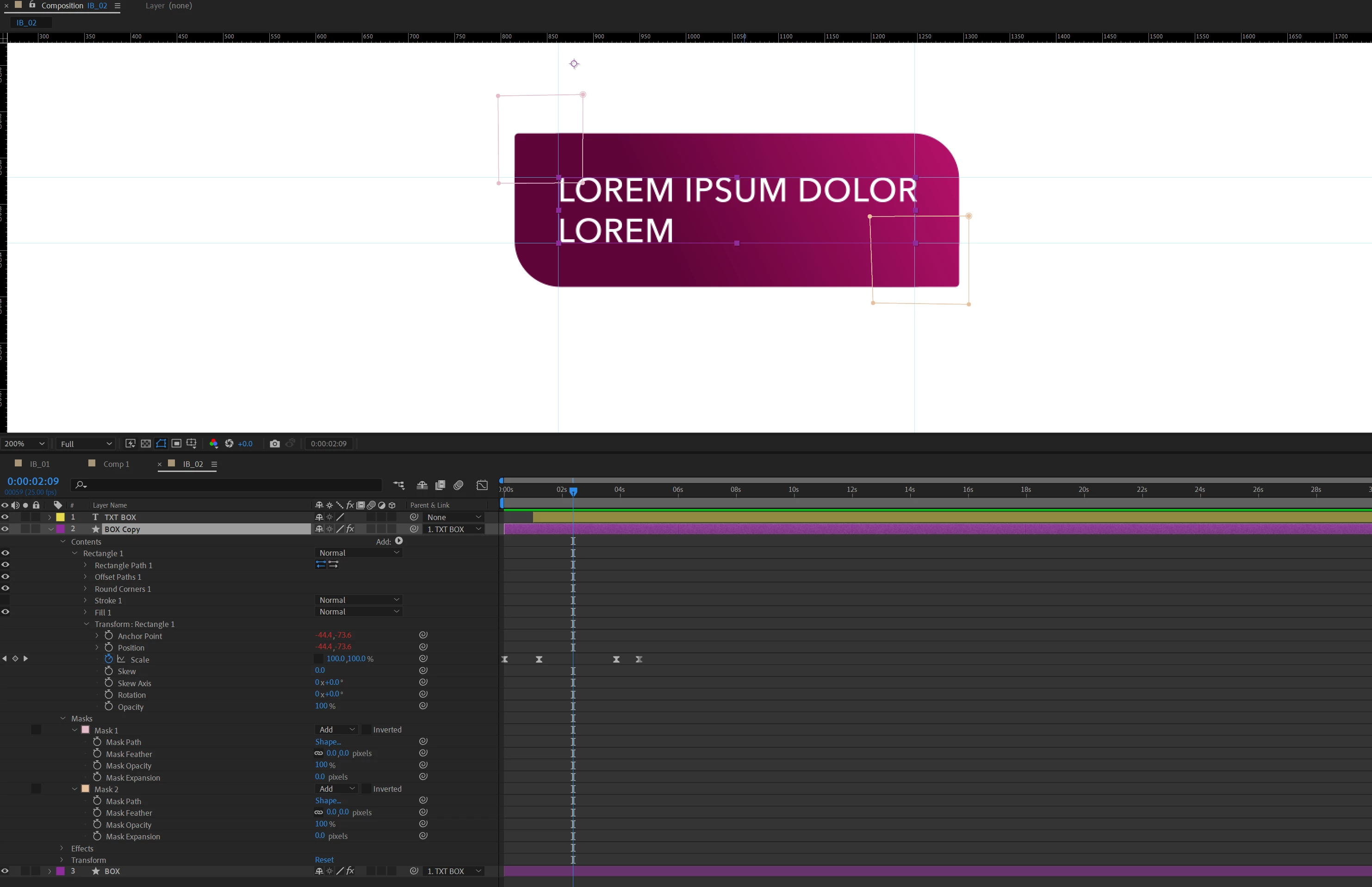Hide Fill 1 with its eye icon

[5, 612]
